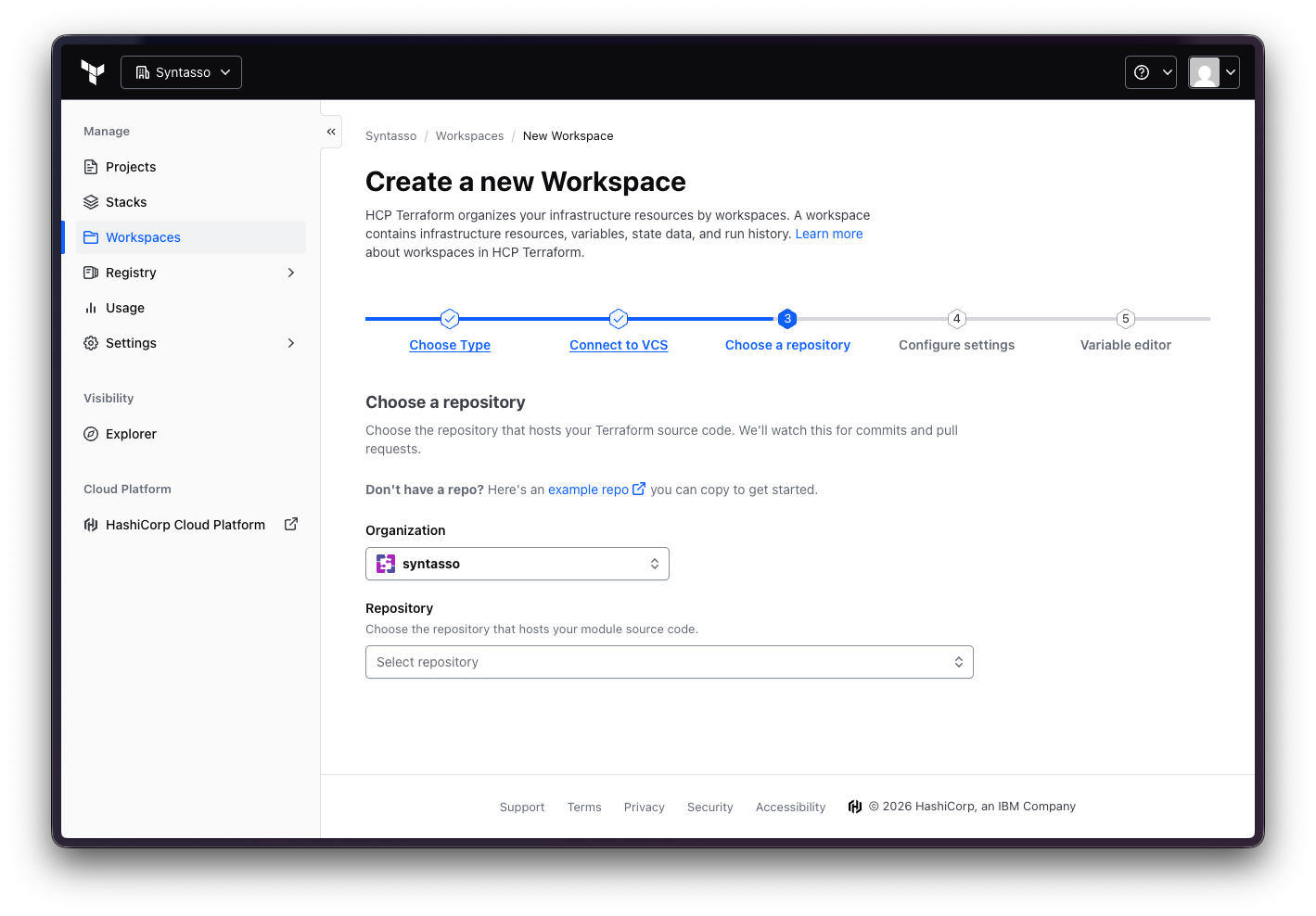Click the HashiCorp Cloud Platform icon
1316x916 pixels.
click(90, 524)
